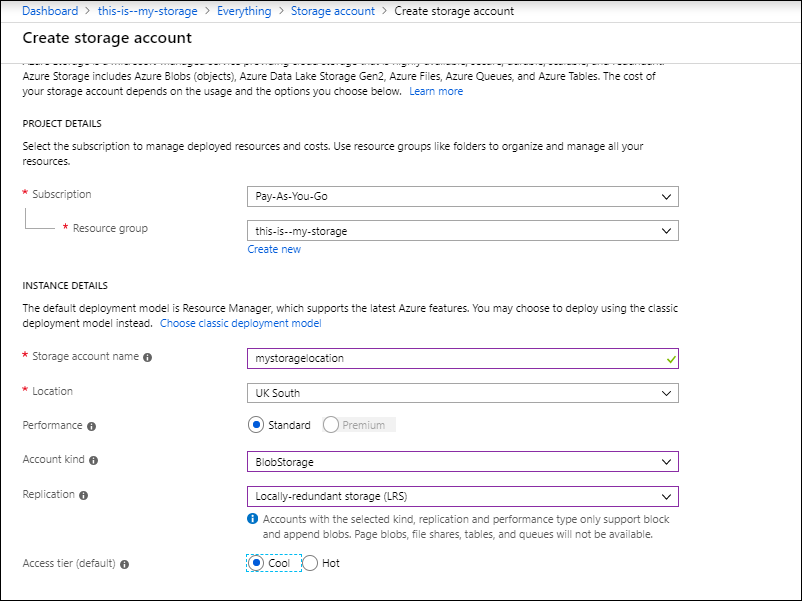Open the Subscription dropdown
Viewport: 802px width, 601px height.
tap(462, 197)
